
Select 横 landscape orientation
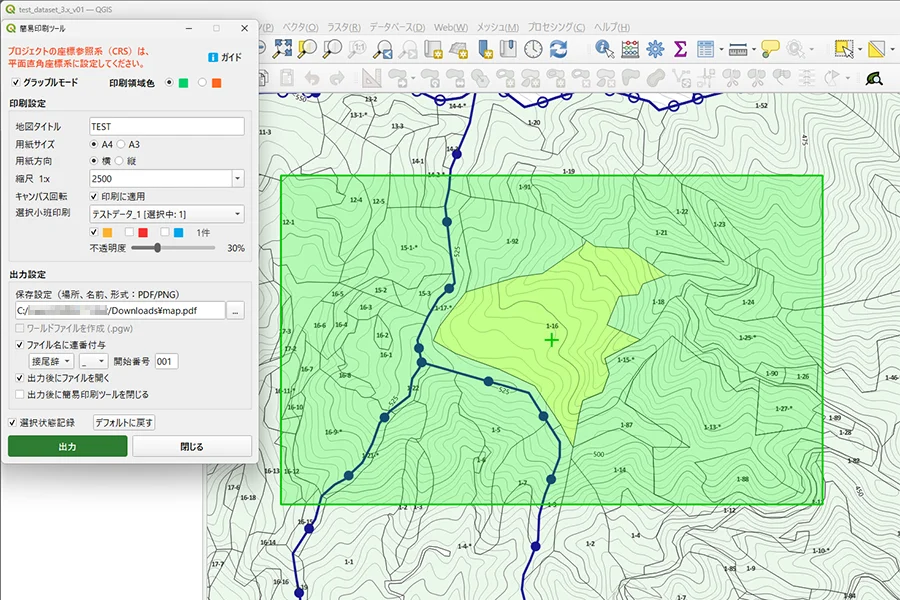pos(94,161)
